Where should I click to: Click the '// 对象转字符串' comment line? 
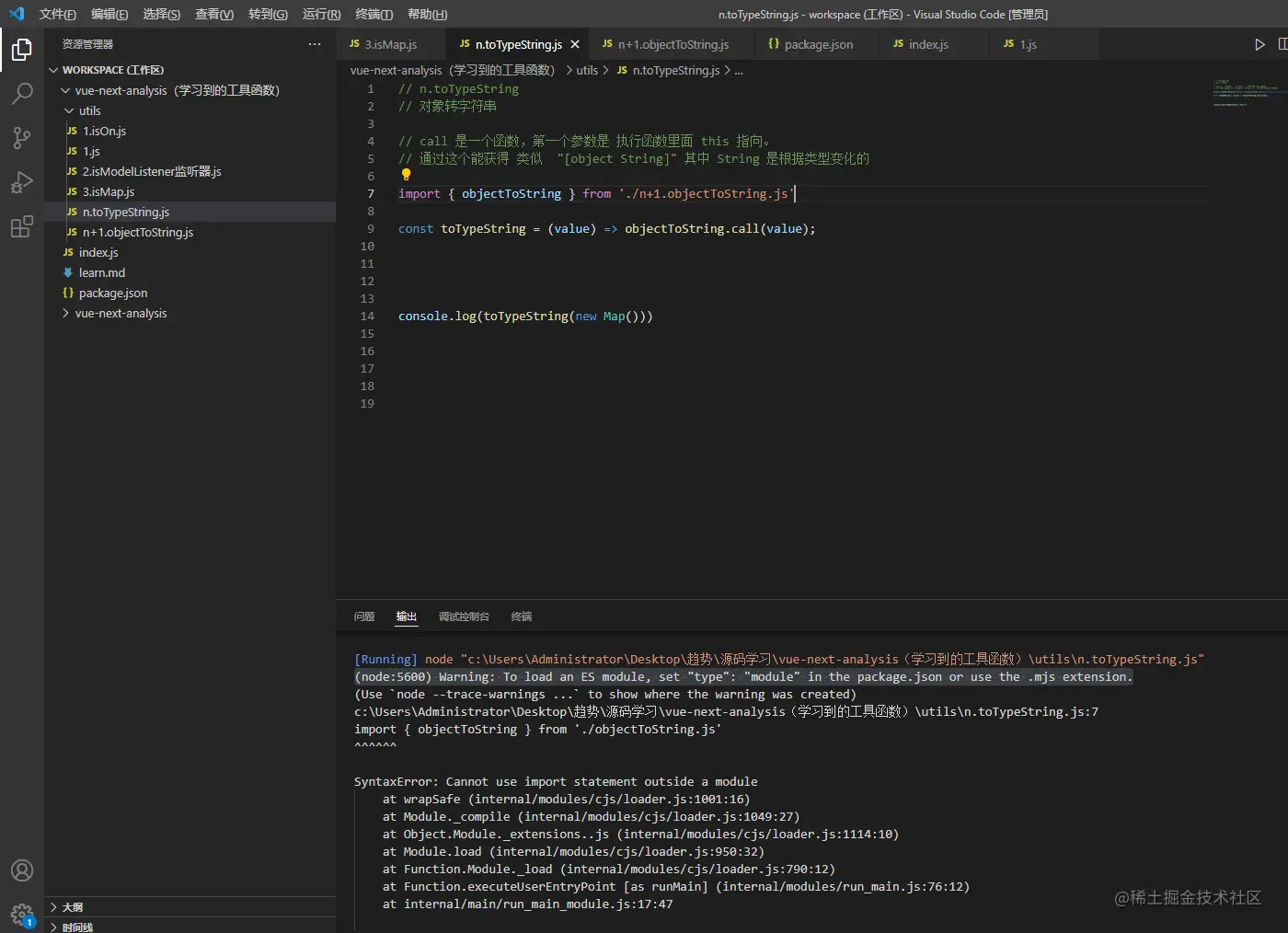point(447,106)
